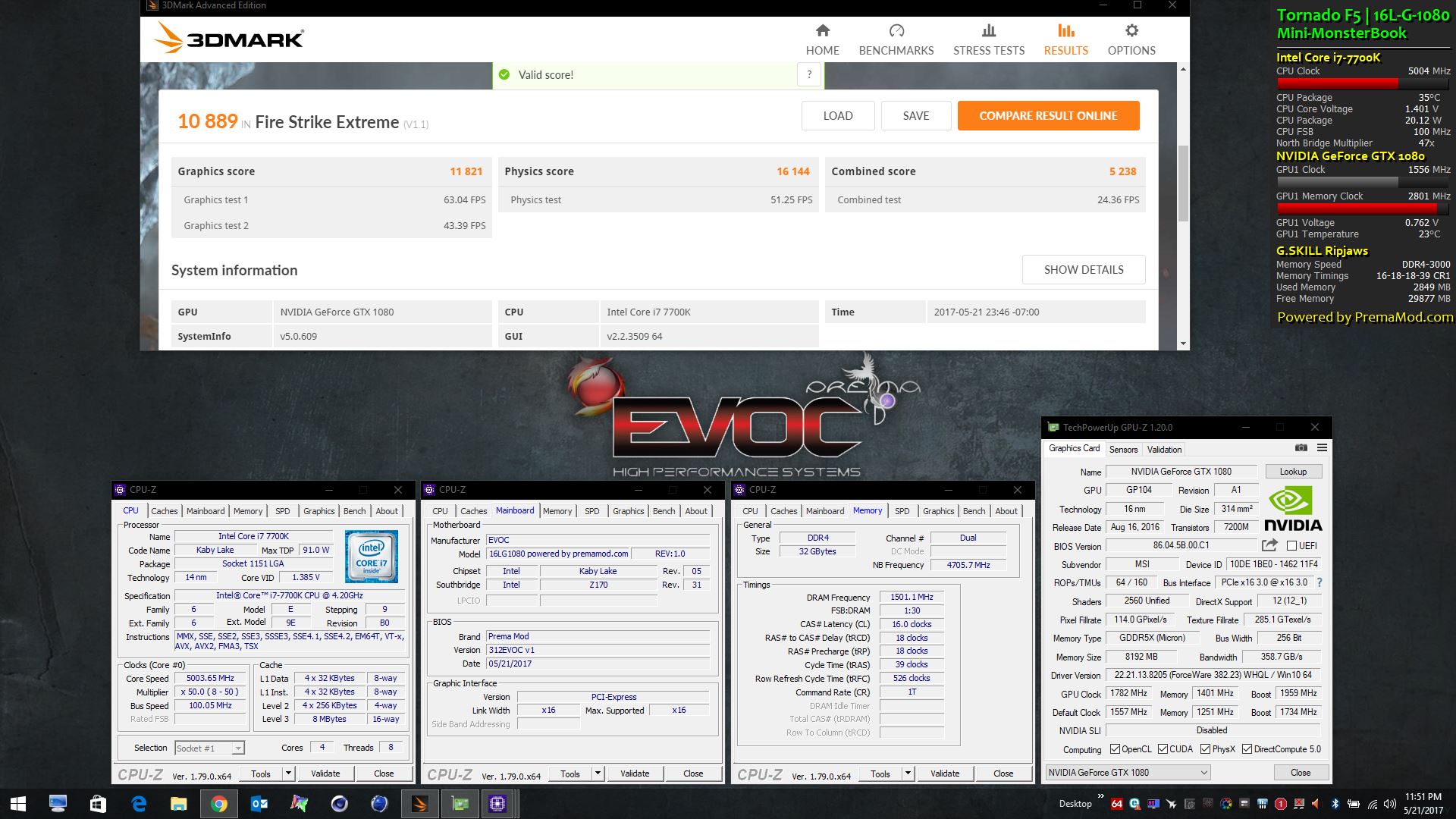The image size is (1456, 819).
Task: Go to the 3DMark Options gear
Action: 1131,31
